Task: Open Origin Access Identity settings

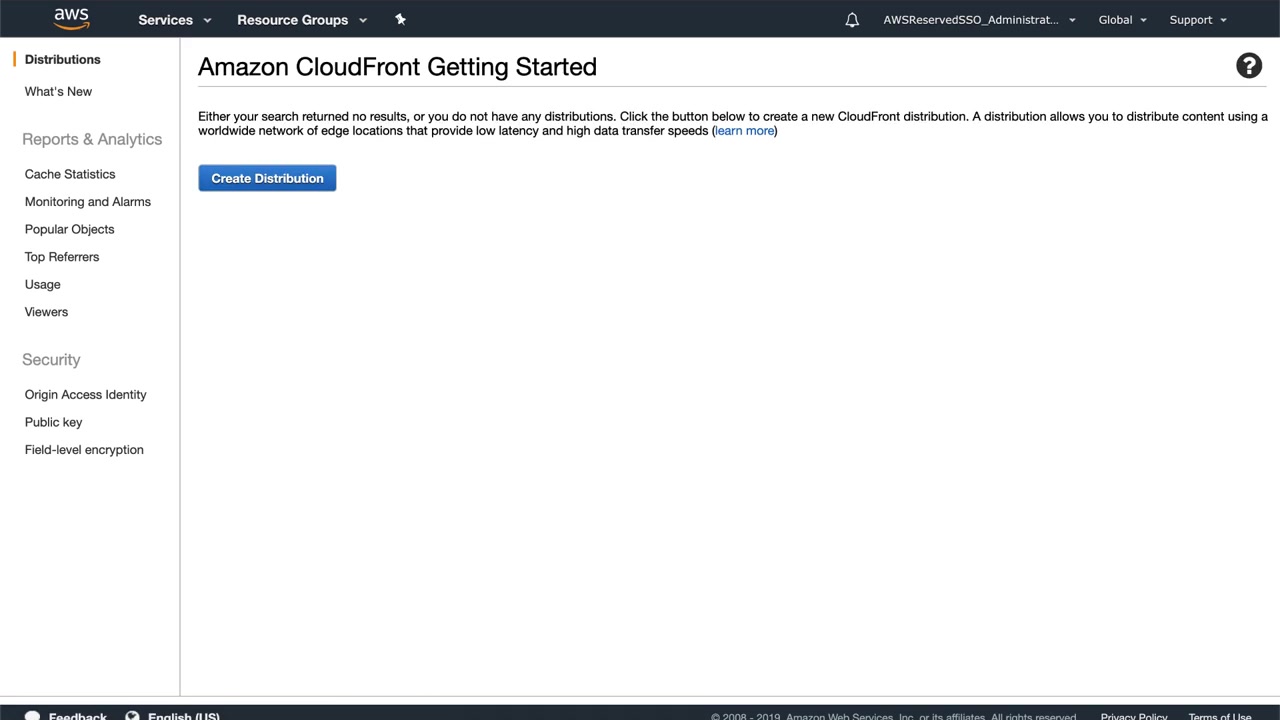Action: click(86, 395)
